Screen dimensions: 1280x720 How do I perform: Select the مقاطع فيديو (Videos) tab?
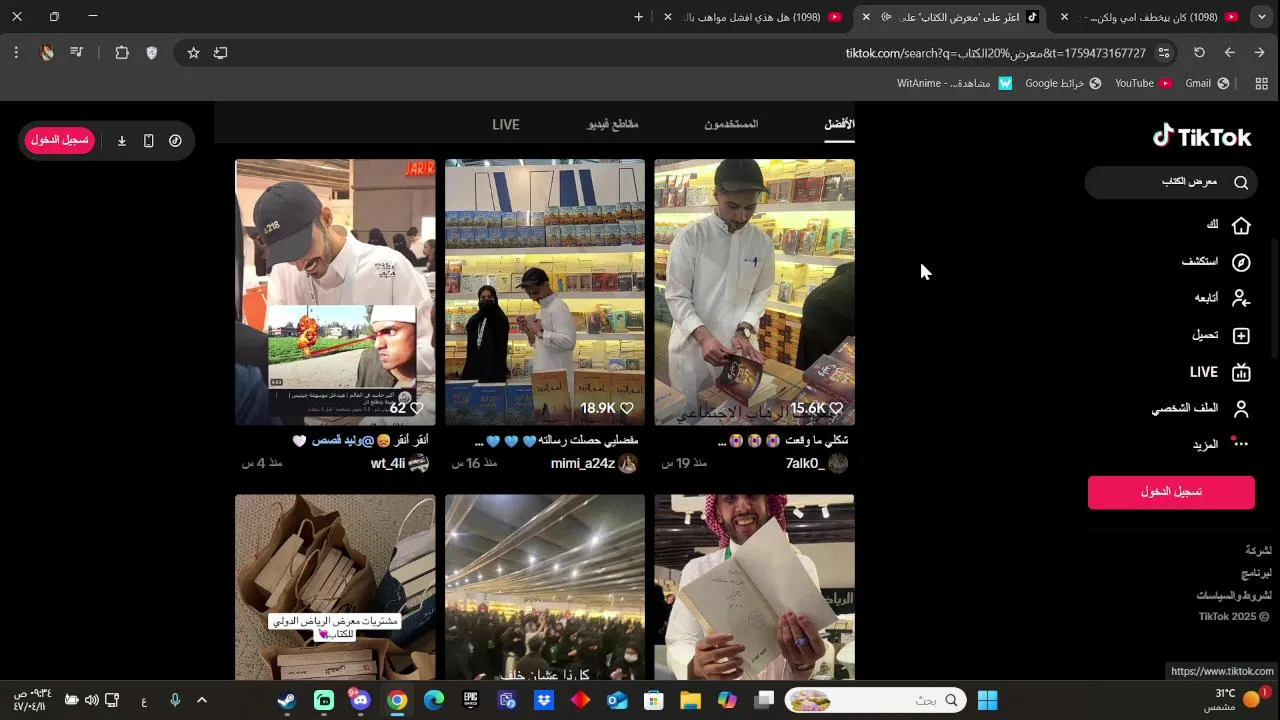click(x=612, y=124)
